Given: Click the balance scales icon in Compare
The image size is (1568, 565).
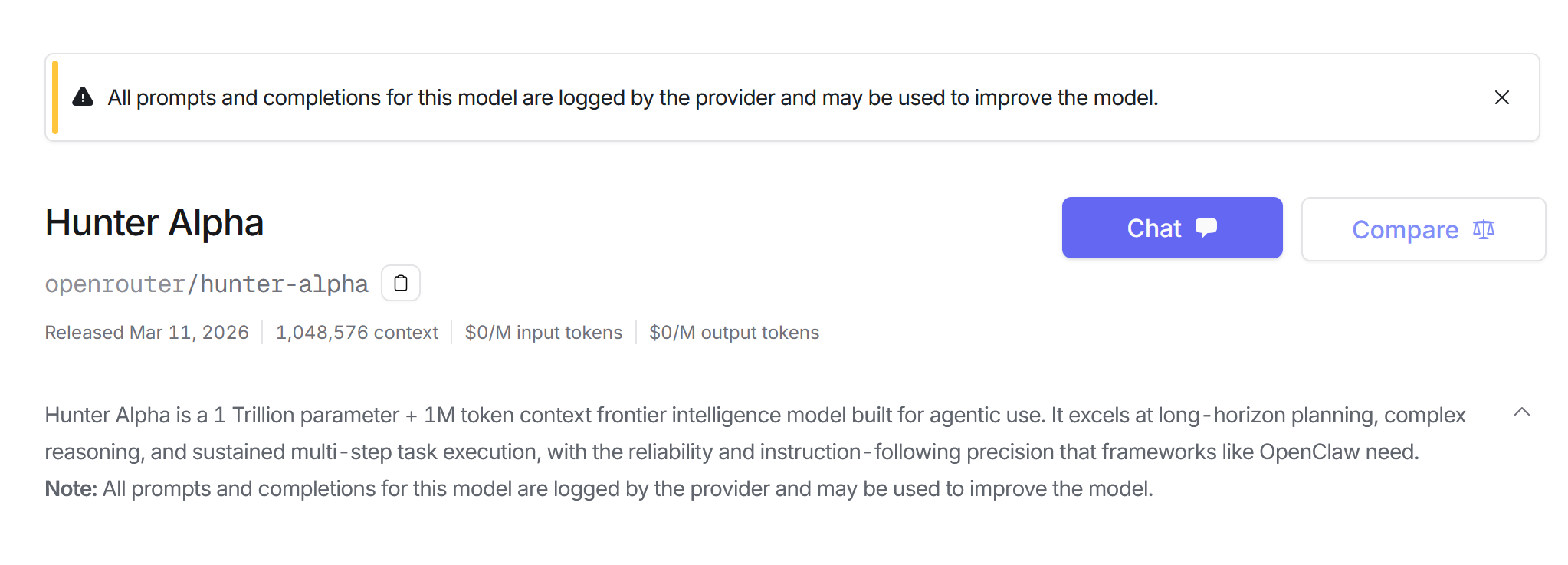Looking at the screenshot, I should [x=1484, y=229].
